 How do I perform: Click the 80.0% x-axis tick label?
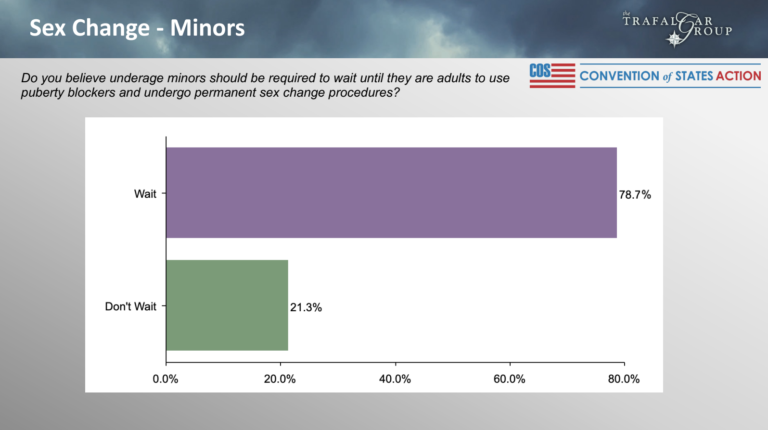tap(624, 378)
